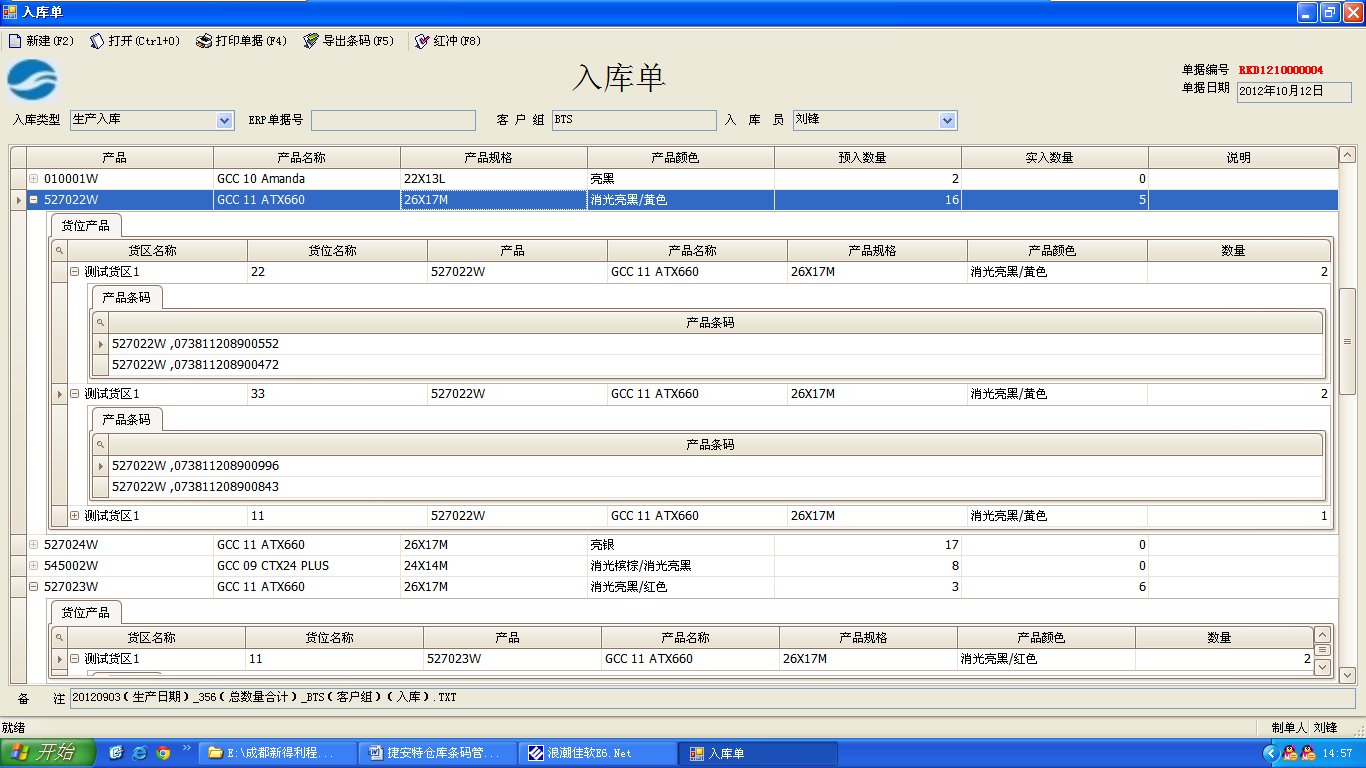1366x768 pixels.
Task: Expand the 527024W product row
Action: point(34,545)
